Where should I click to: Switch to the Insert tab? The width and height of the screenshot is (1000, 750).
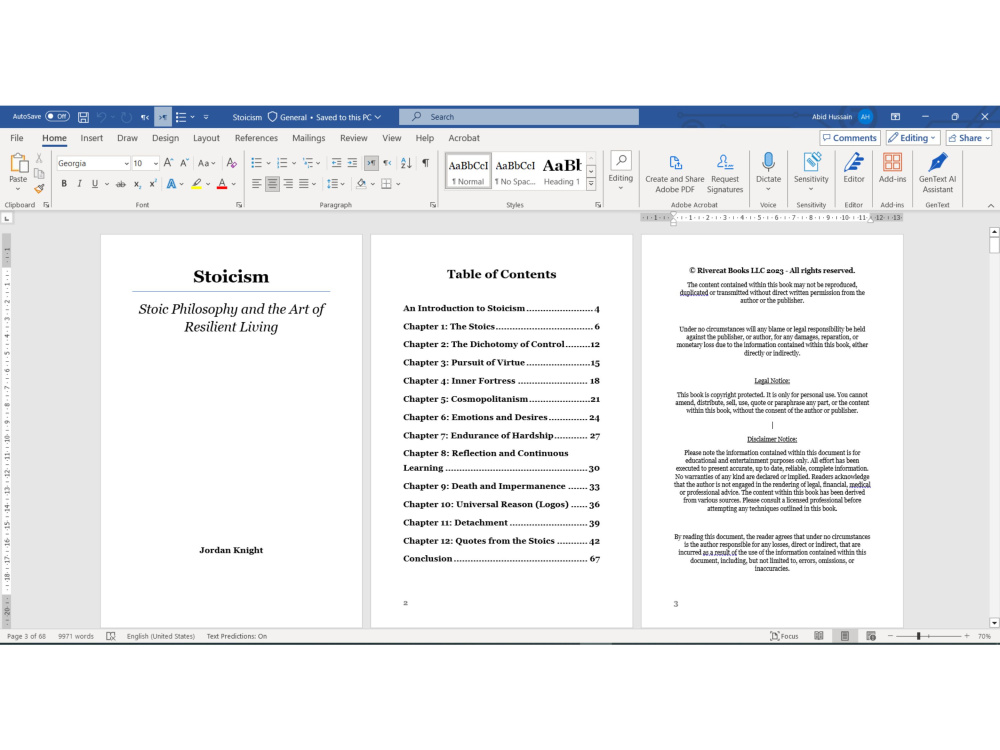(x=91, y=138)
